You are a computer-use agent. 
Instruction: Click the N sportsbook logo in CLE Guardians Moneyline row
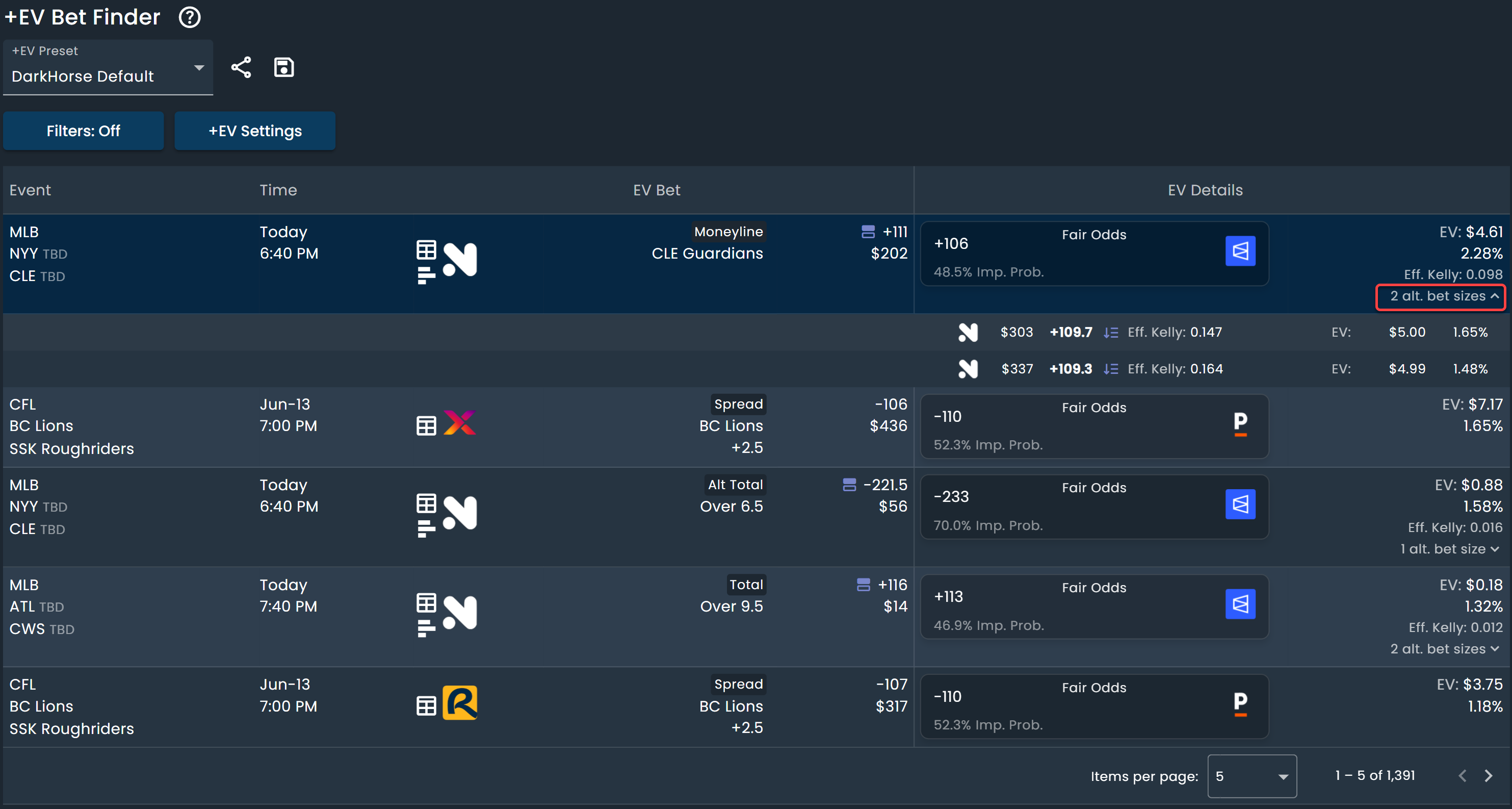point(460,260)
